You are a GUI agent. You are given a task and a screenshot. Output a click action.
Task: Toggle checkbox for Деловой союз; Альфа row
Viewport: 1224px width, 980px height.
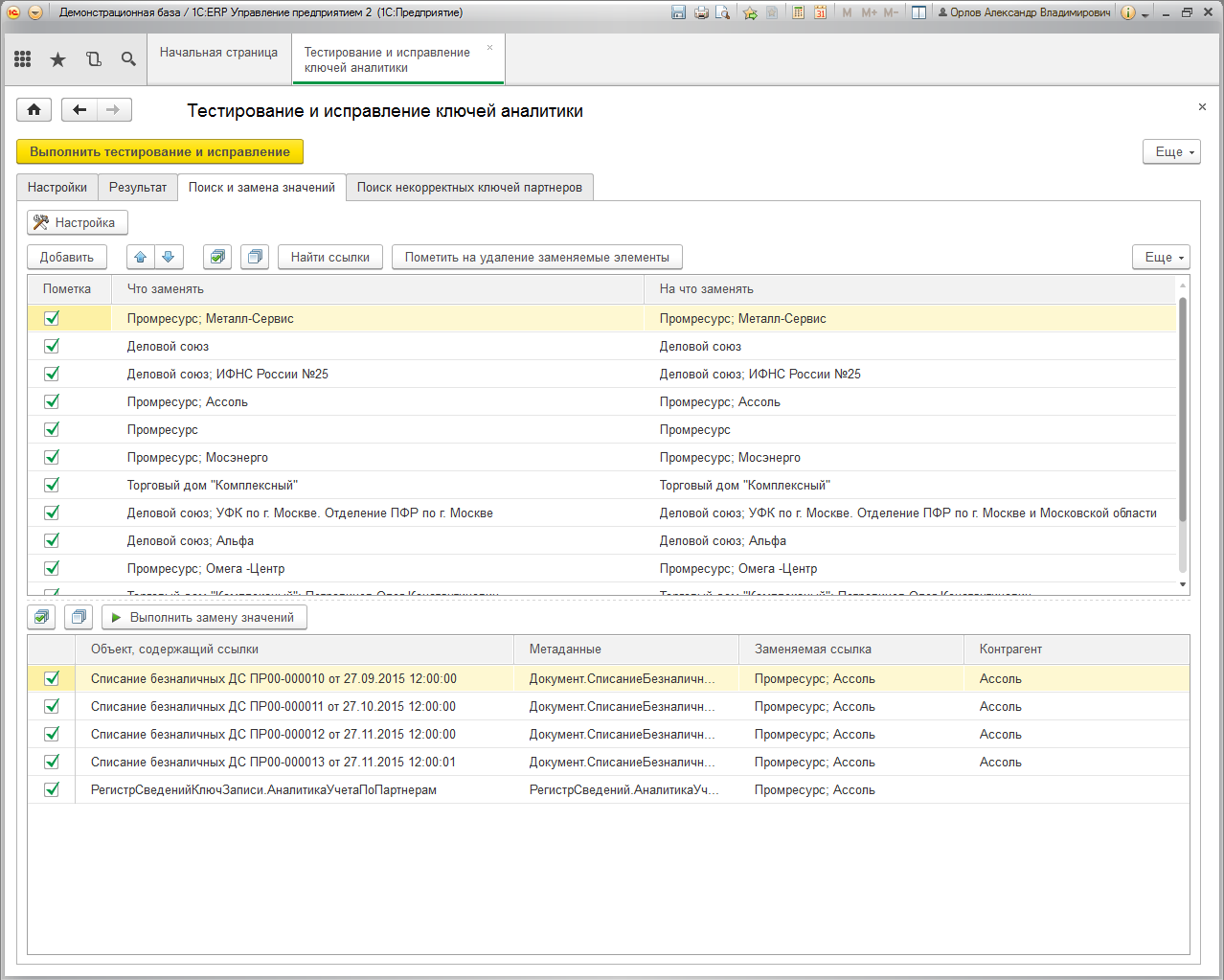(52, 540)
